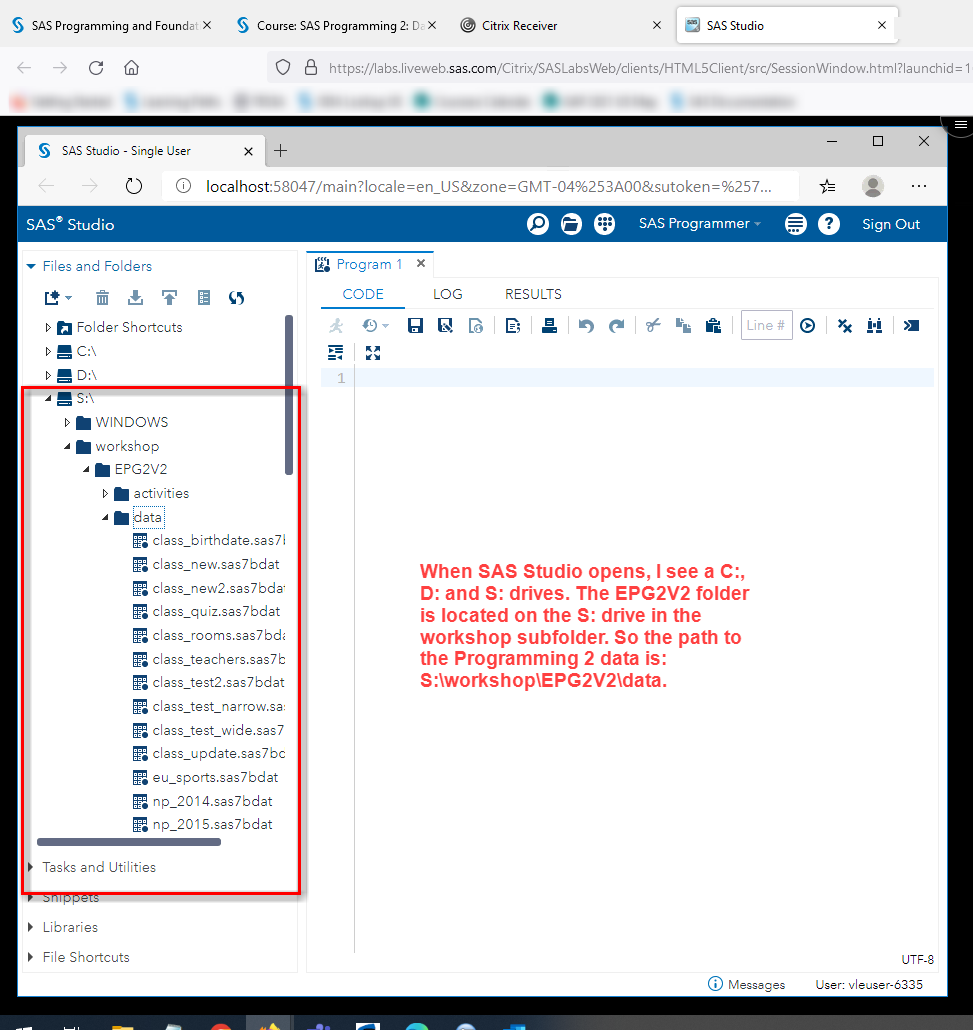Expand the activities folder
This screenshot has height=1030, width=973.
[105, 493]
